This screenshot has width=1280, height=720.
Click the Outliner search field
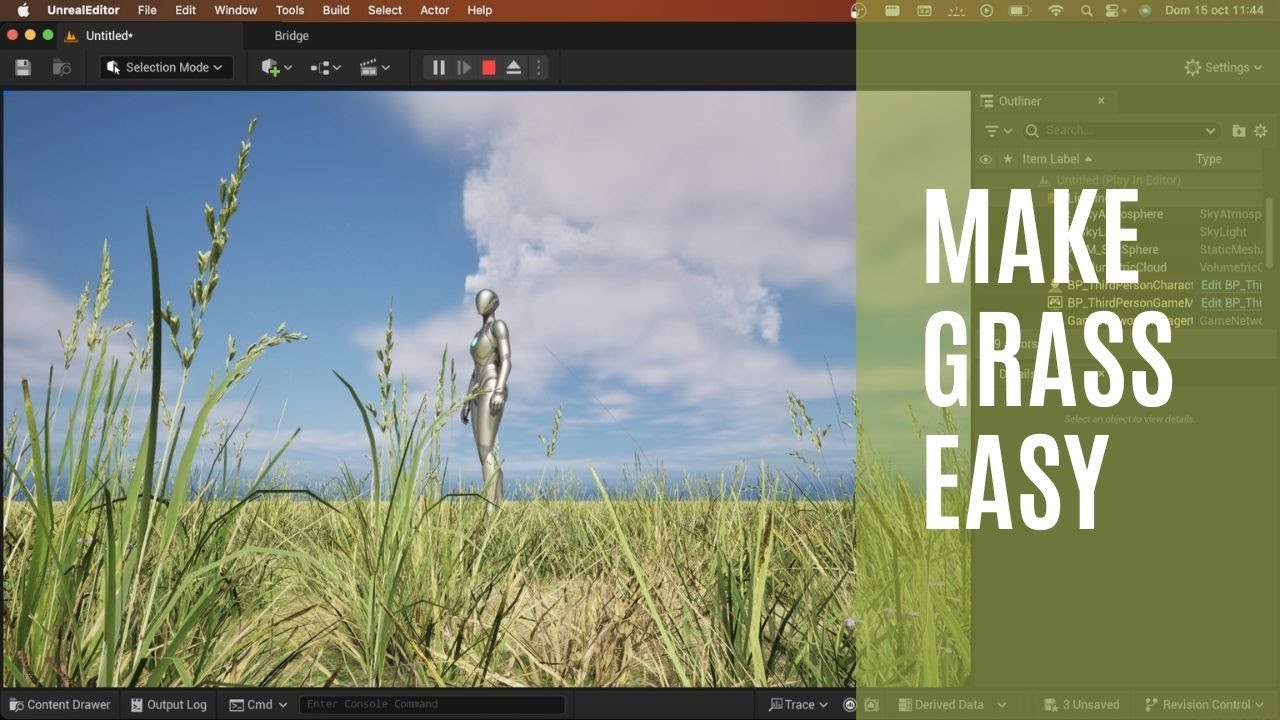pyautogui.click(x=1121, y=131)
